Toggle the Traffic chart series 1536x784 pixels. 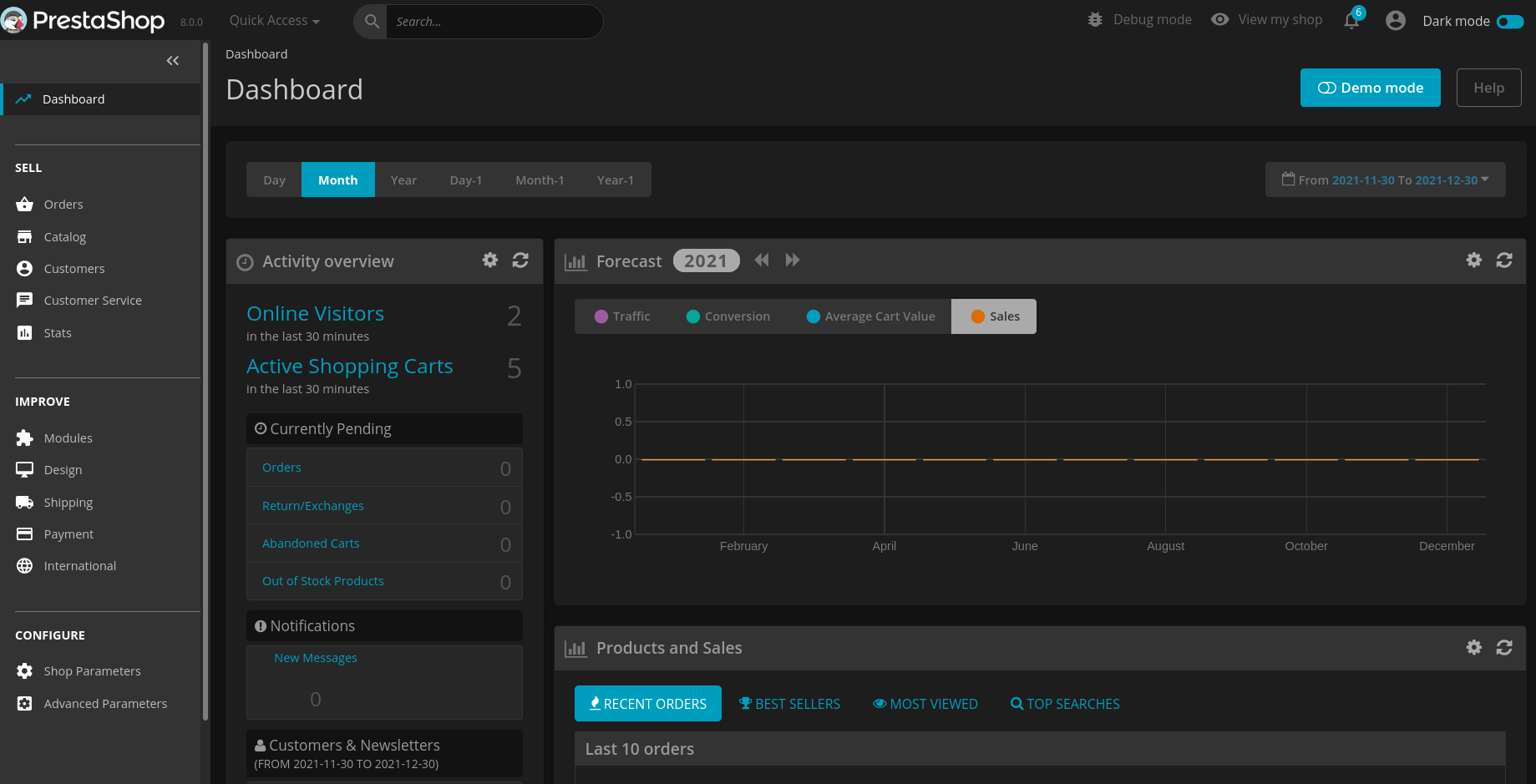tap(622, 316)
